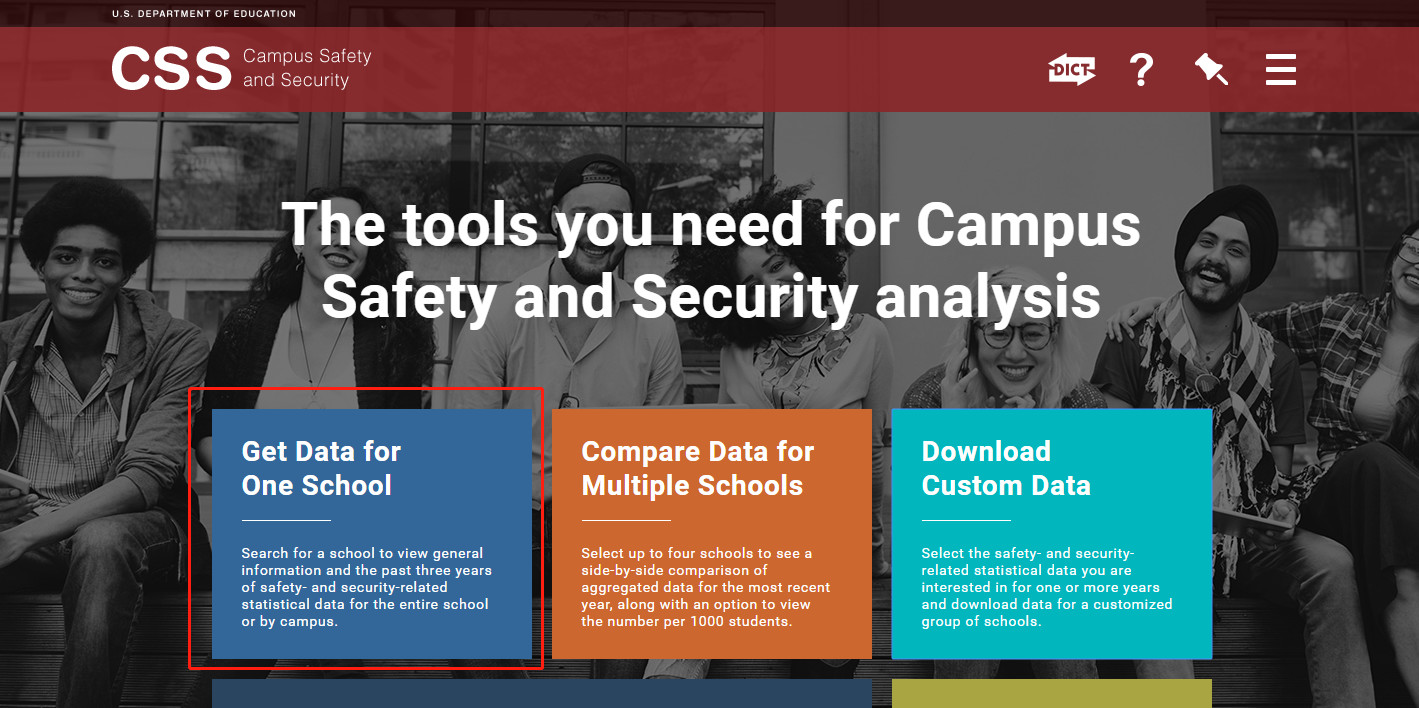Open Get Data for One School heading
Screen dimensions: 1419x708
pos(321,468)
